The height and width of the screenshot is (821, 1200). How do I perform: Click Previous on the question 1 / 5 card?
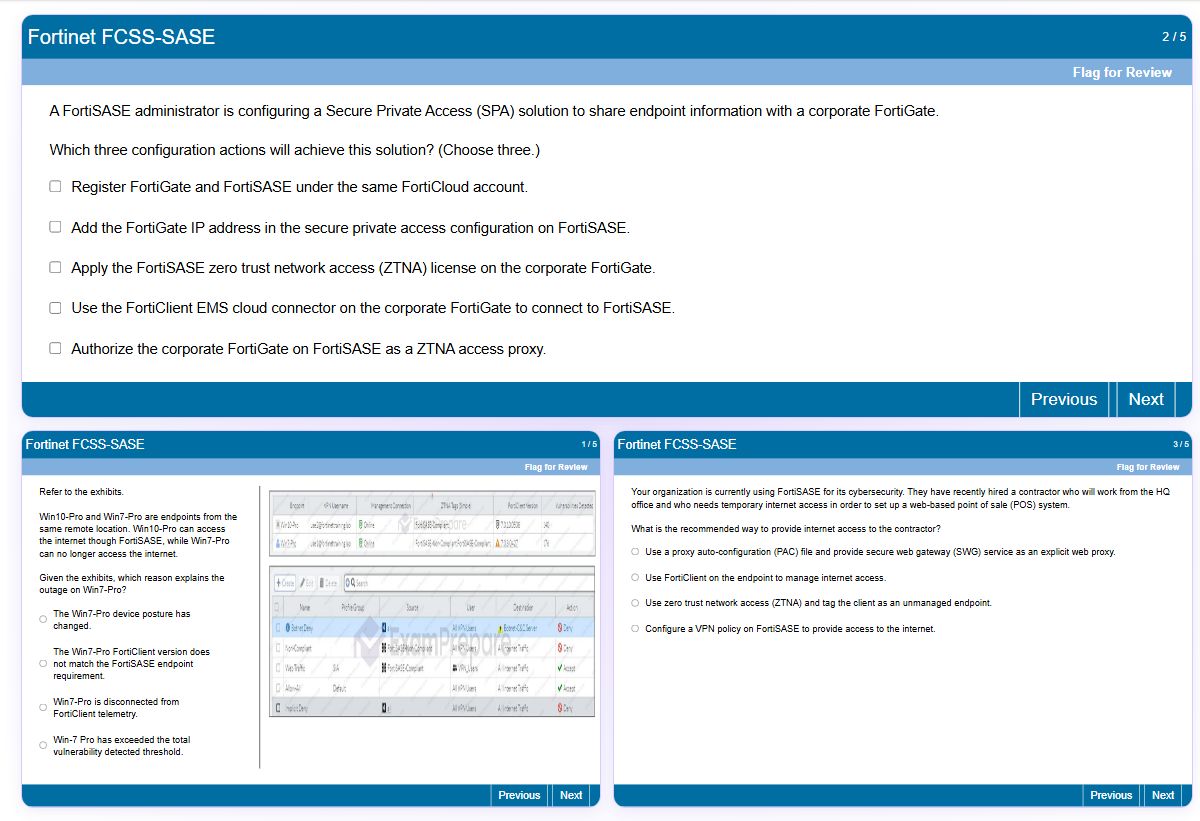[519, 795]
